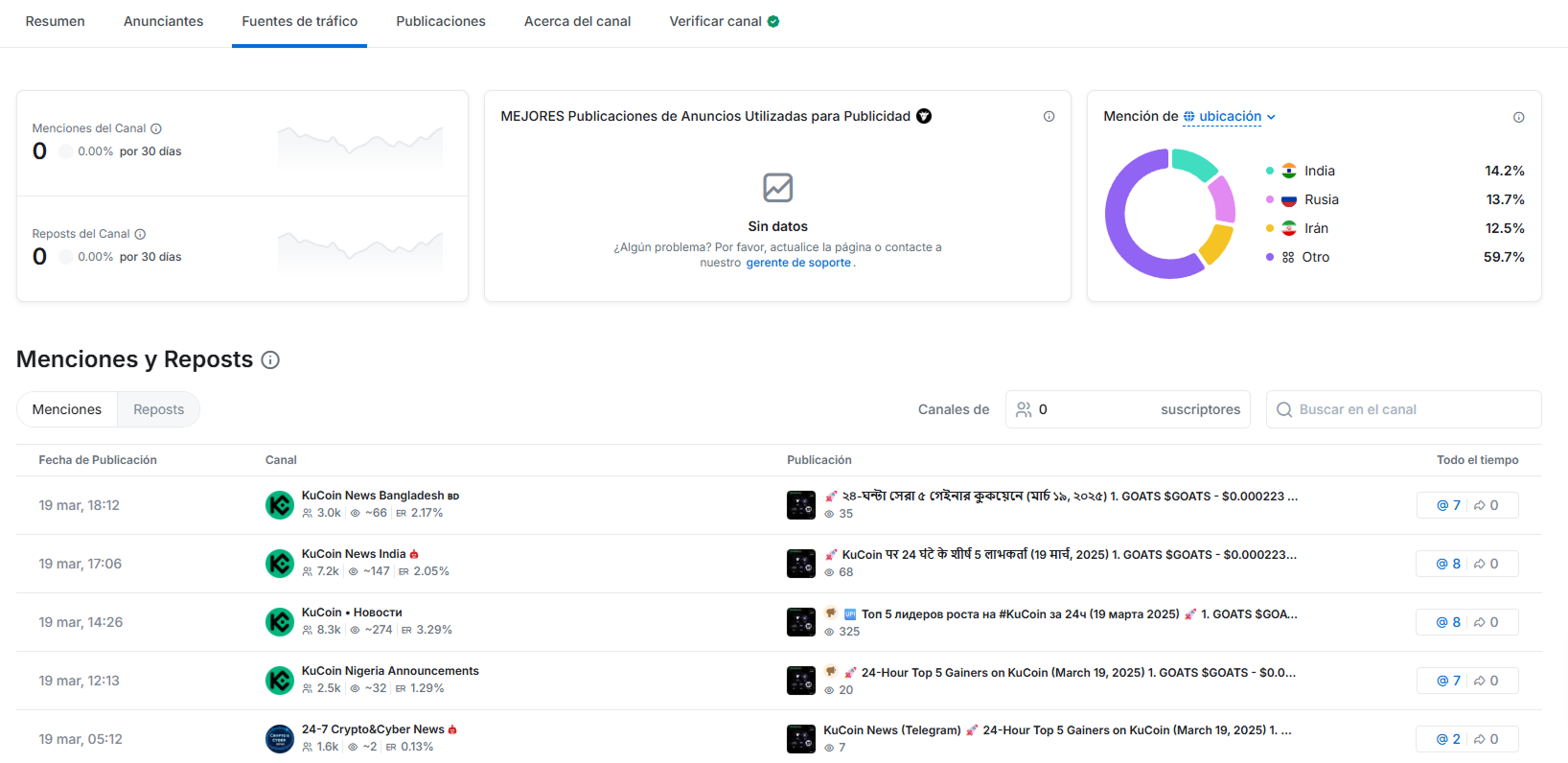This screenshot has height=763, width=1568.
Task: Switch to Reposts toggle
Action: (x=158, y=409)
